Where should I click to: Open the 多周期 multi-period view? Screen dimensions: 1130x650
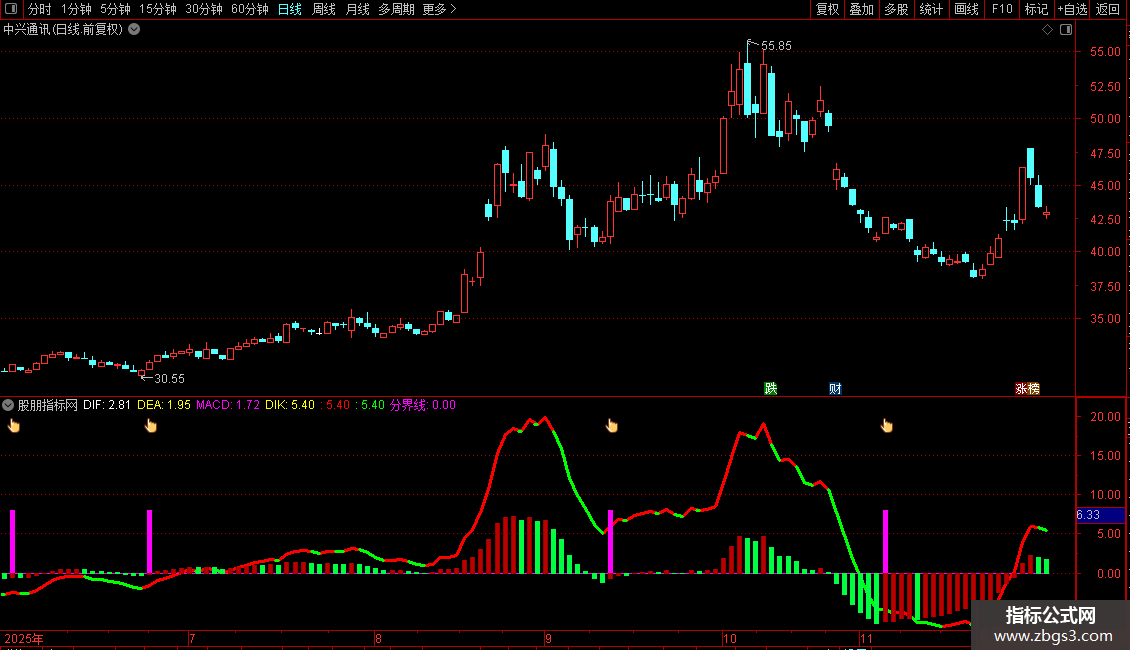(x=396, y=9)
